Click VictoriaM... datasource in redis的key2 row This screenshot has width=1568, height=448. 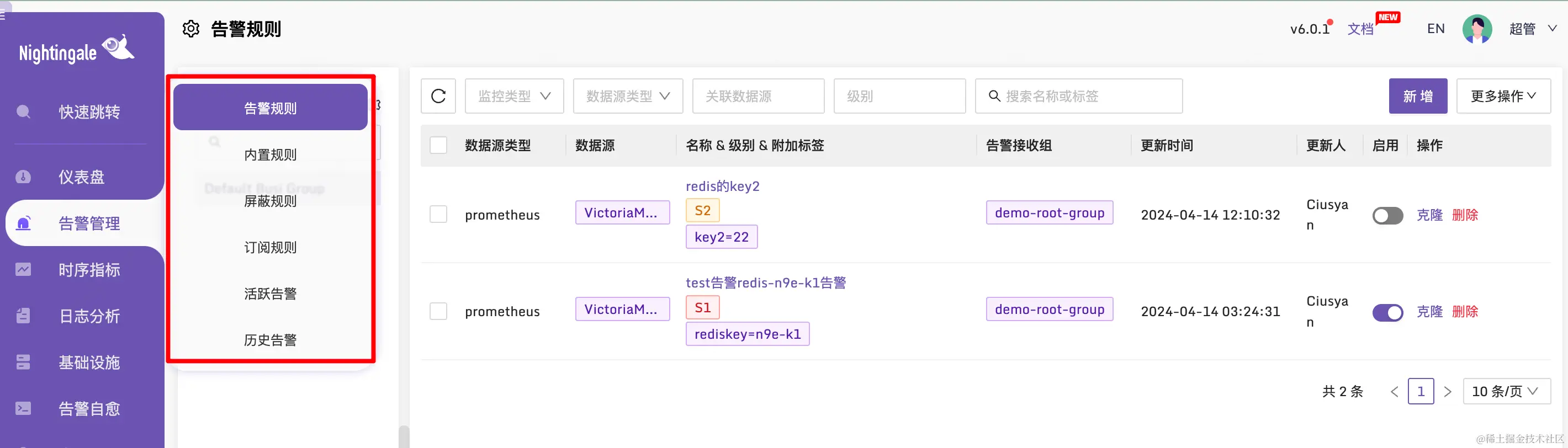pyautogui.click(x=622, y=213)
